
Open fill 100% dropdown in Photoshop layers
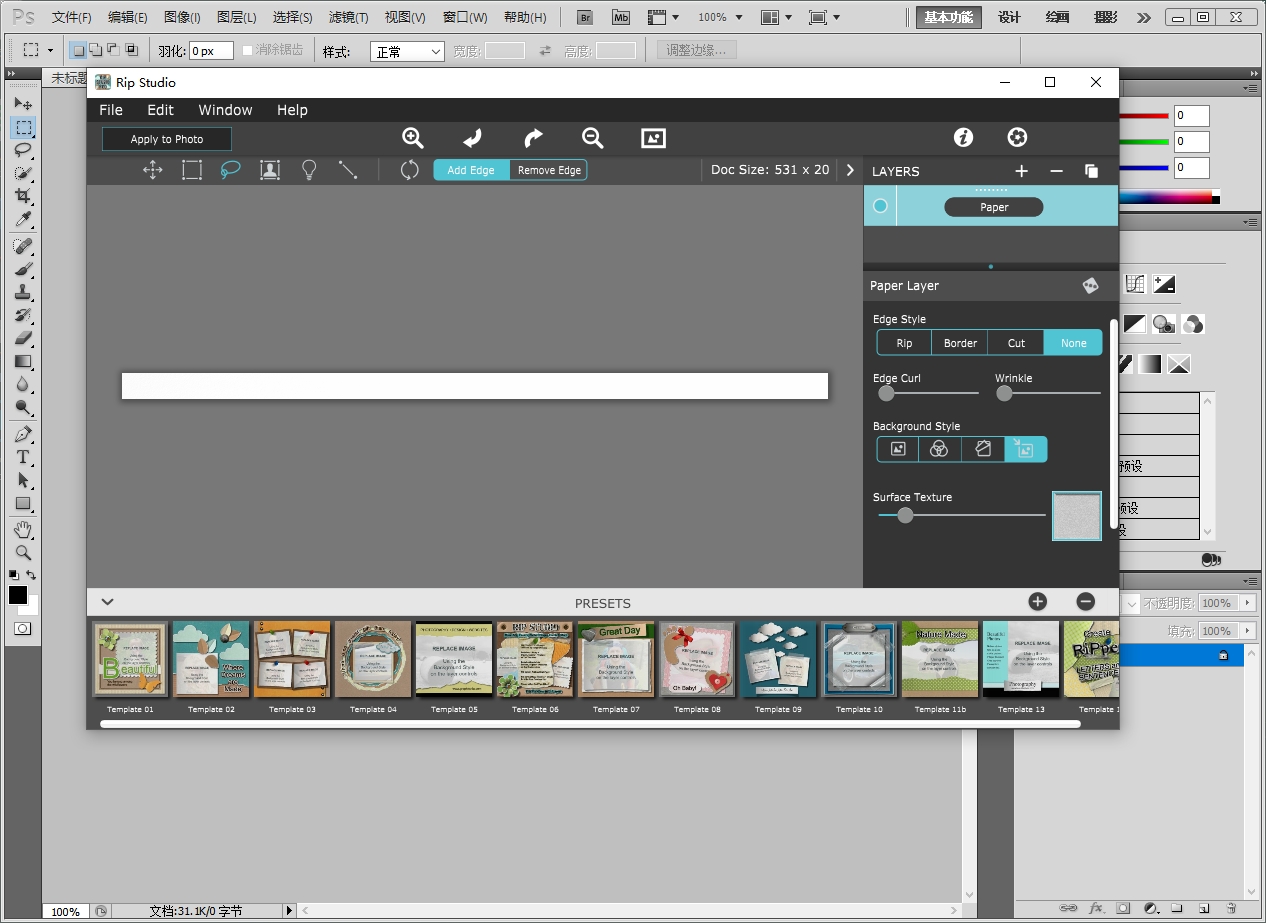pyautogui.click(x=1248, y=631)
